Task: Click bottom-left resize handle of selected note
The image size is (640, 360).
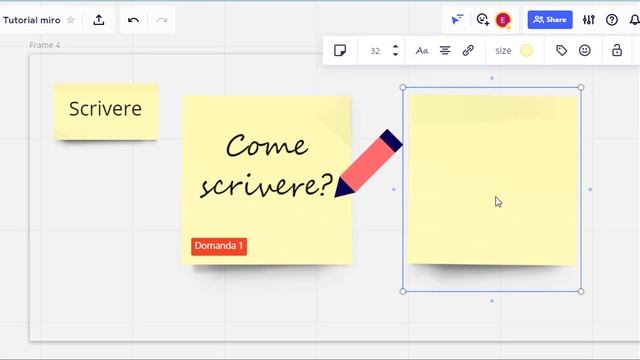Action: [x=403, y=291]
